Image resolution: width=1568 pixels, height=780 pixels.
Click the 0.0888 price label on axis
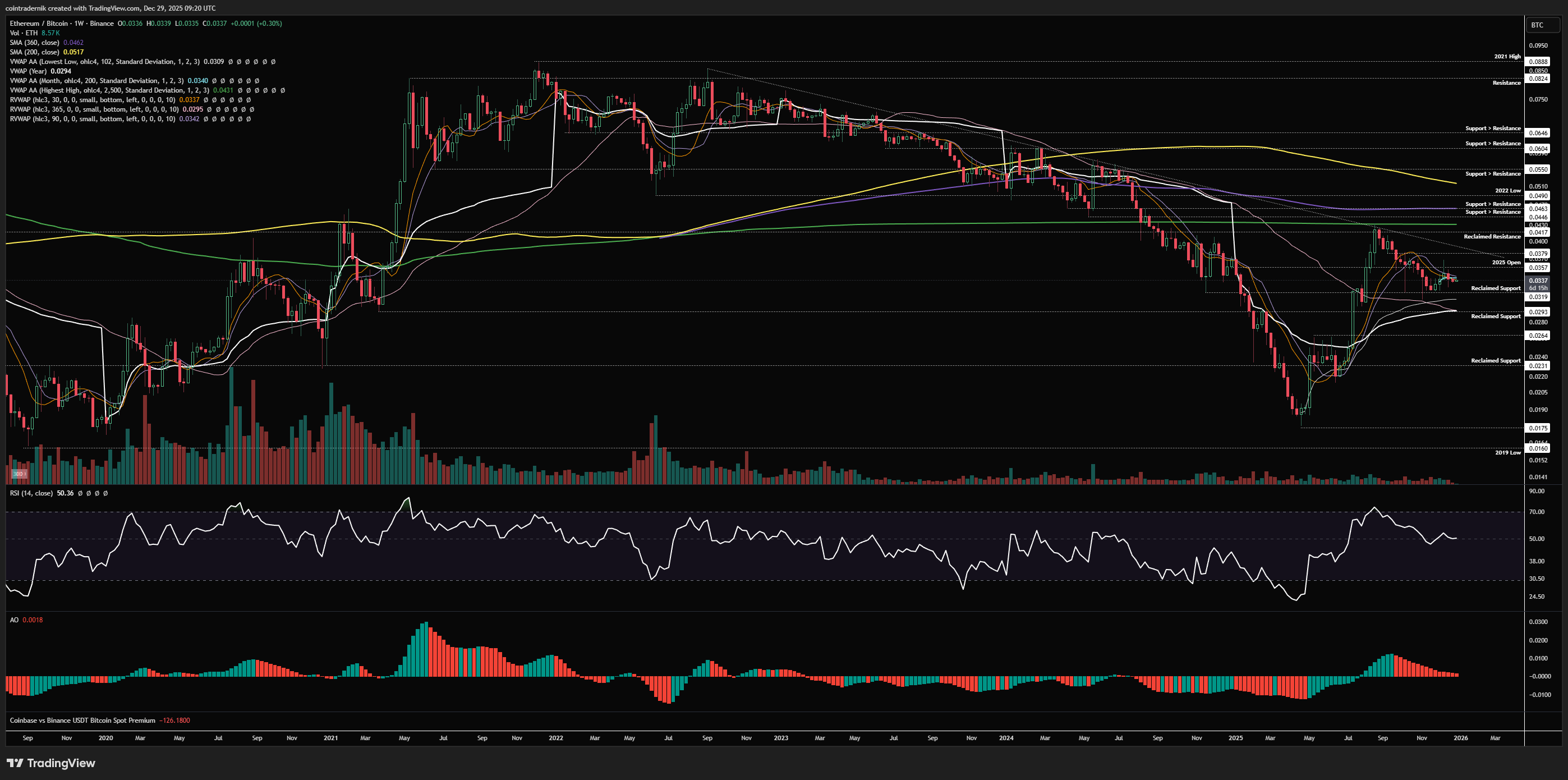tap(1538, 62)
